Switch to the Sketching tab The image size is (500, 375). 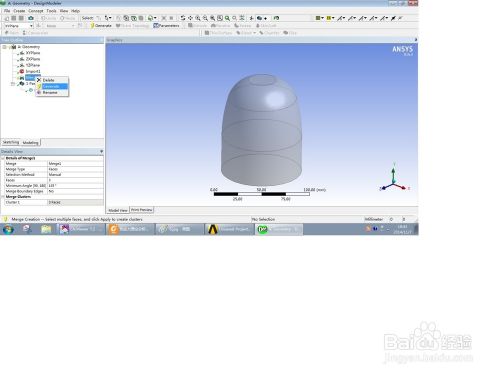coord(11,142)
